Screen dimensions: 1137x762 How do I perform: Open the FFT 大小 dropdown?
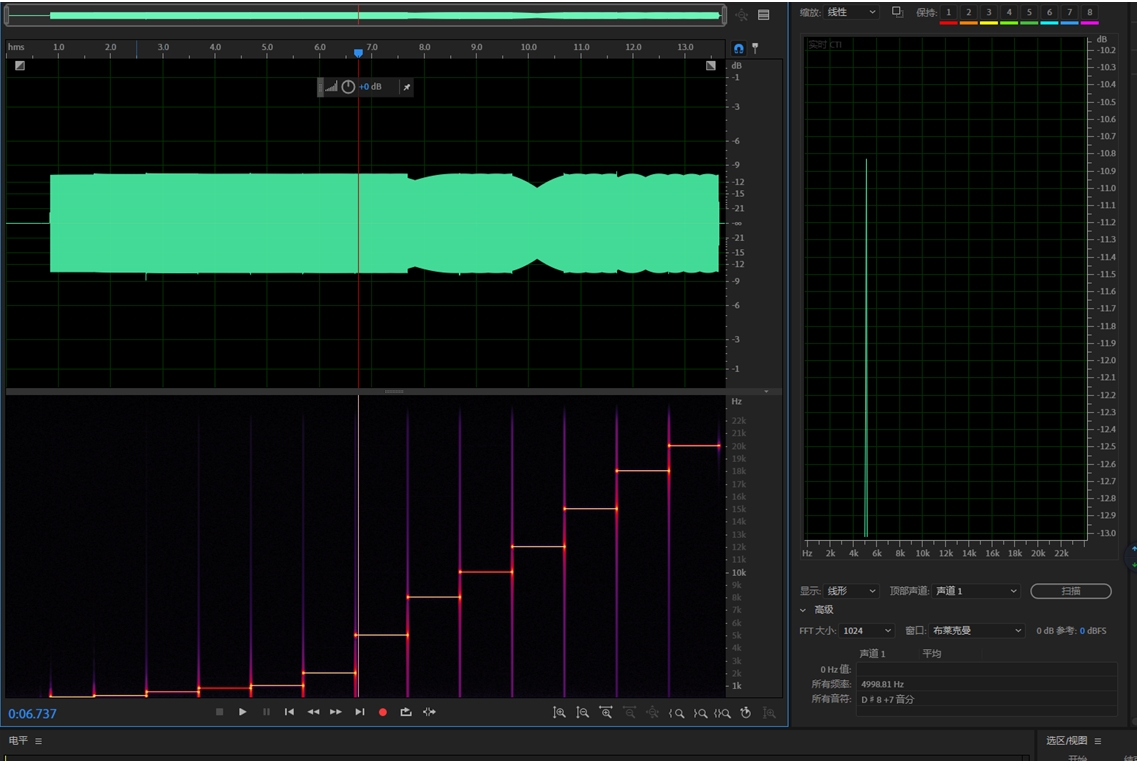[x=867, y=631]
